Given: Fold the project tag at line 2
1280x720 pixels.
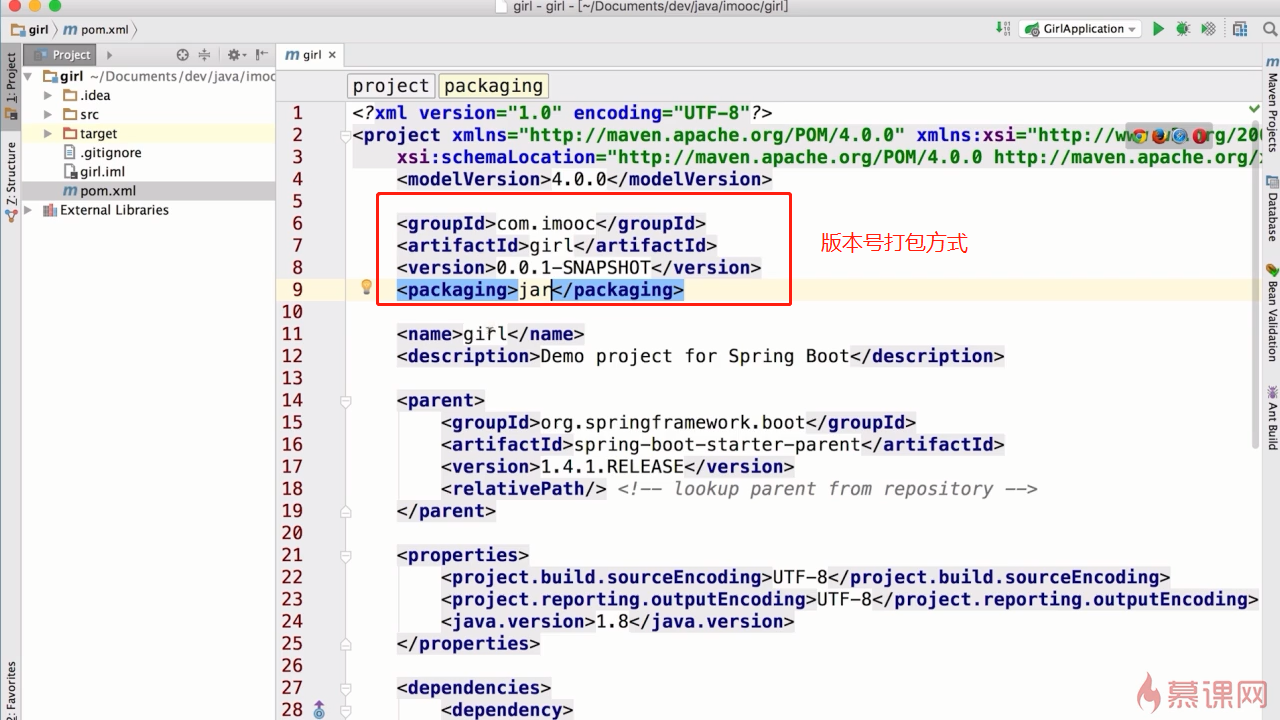Looking at the screenshot, I should (345, 135).
